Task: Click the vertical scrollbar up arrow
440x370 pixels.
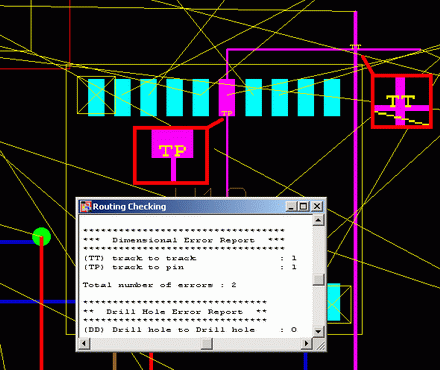Action: pyautogui.click(x=318, y=220)
